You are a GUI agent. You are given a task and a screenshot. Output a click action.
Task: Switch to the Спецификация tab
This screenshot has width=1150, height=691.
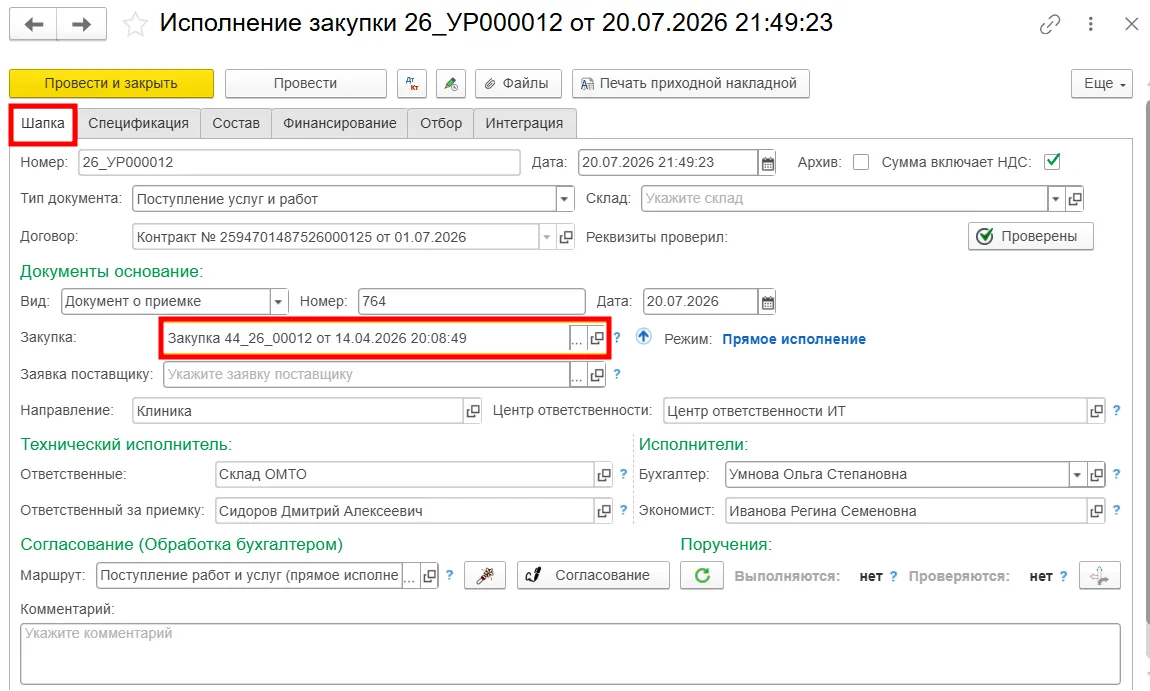139,123
